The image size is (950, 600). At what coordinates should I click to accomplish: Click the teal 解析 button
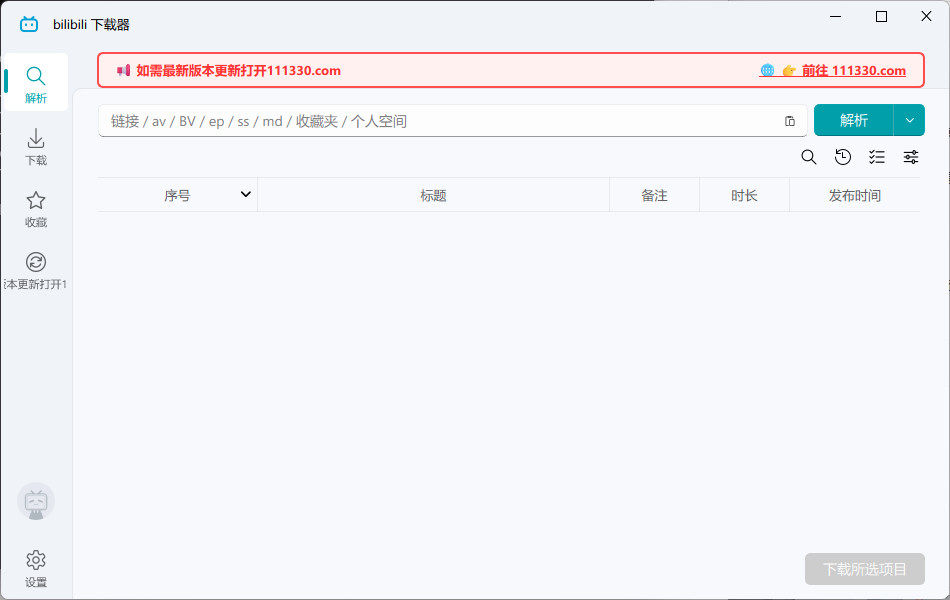coord(854,120)
